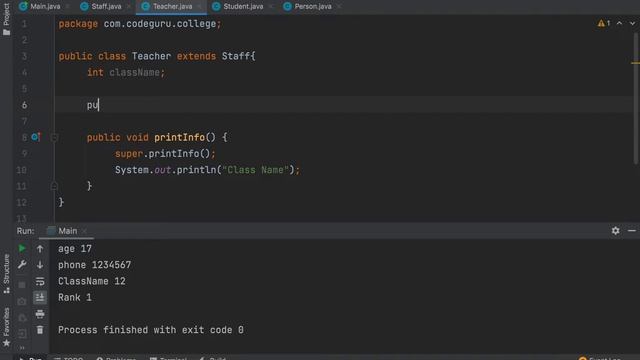Open the Structure tool window
640x360 pixels.
tap(6, 273)
